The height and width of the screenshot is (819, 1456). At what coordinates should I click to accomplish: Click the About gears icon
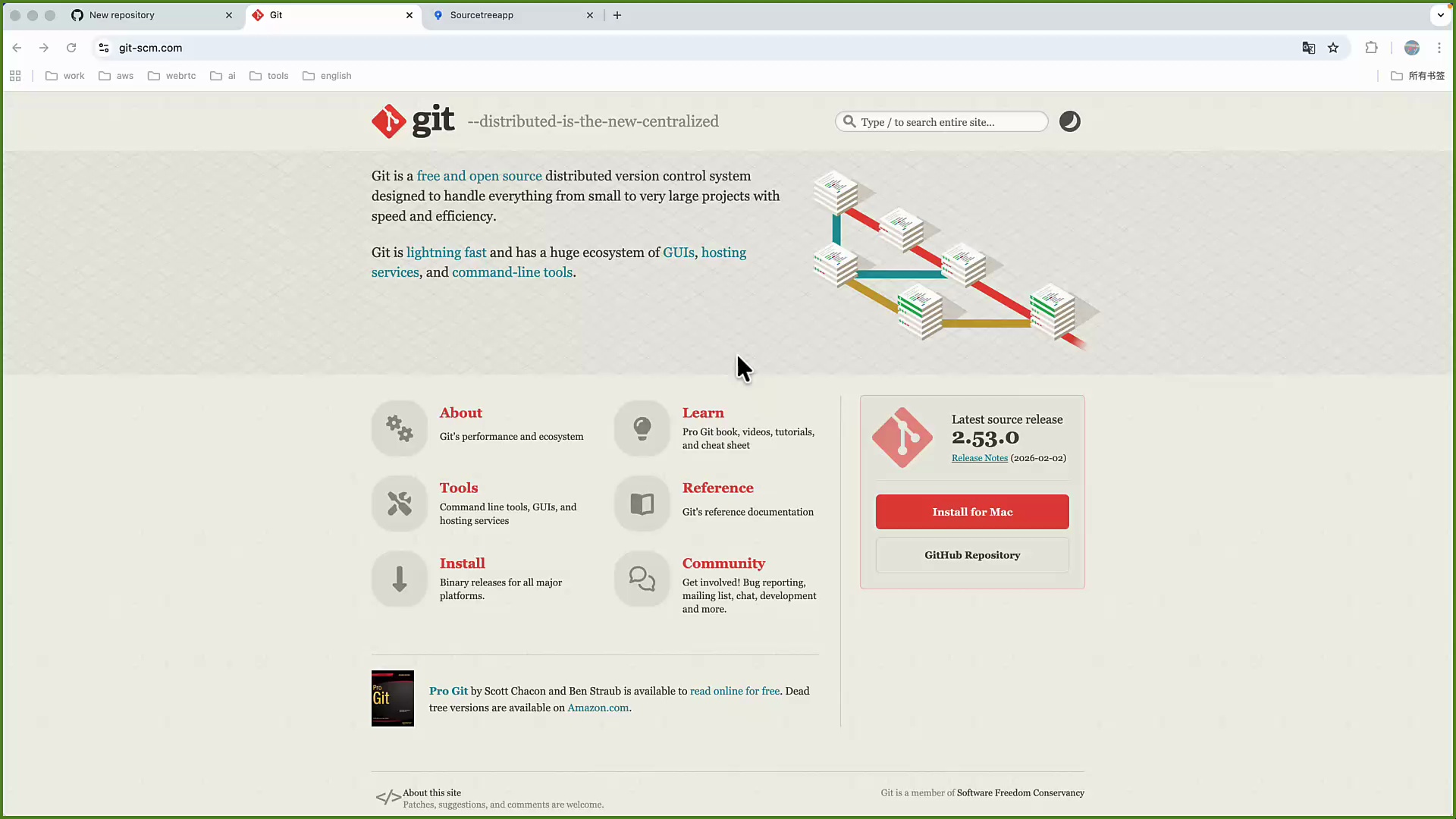[400, 428]
